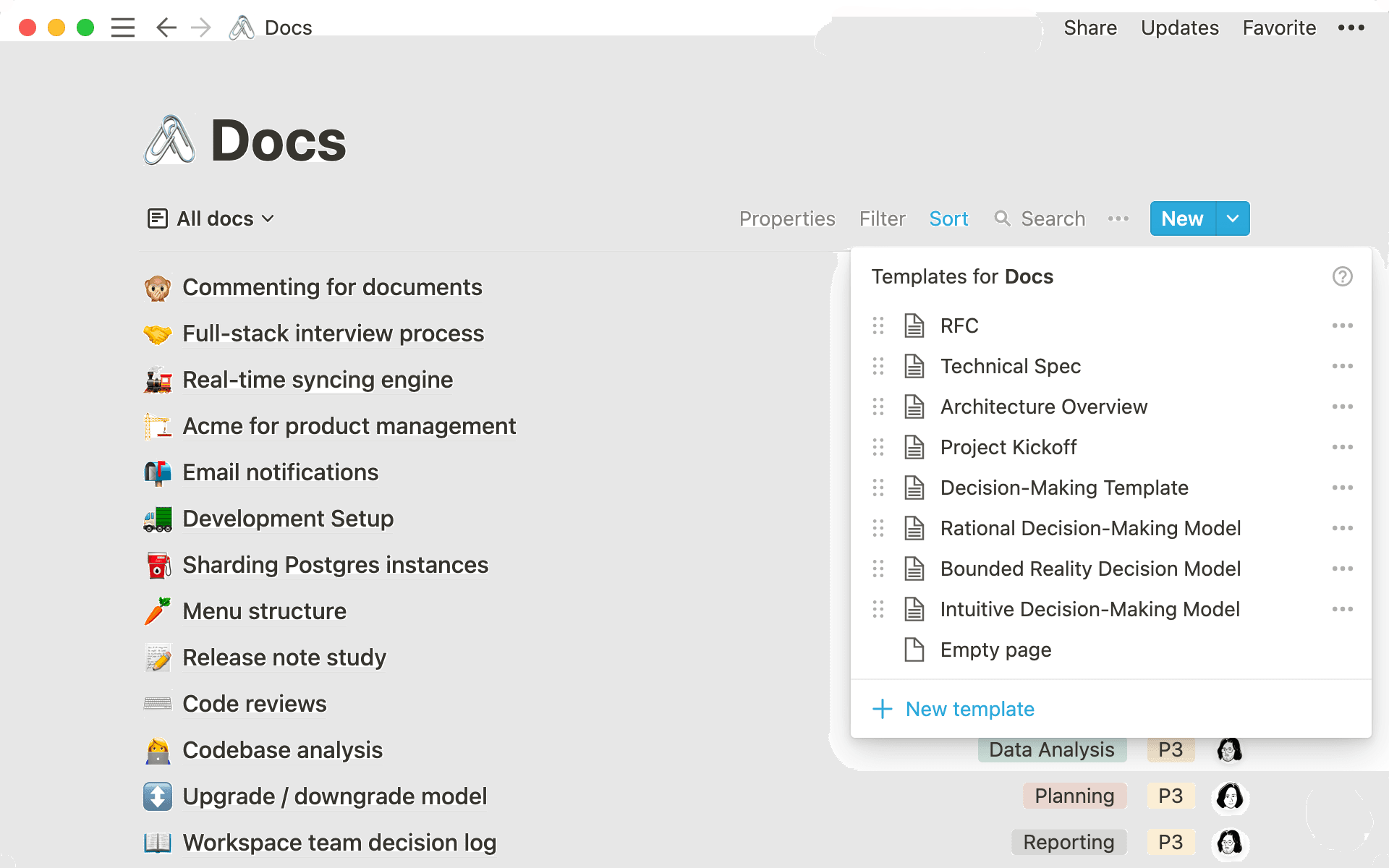Screen dimensions: 1389x868
Task: Open the window ellipsis menu top right
Action: (1350, 27)
